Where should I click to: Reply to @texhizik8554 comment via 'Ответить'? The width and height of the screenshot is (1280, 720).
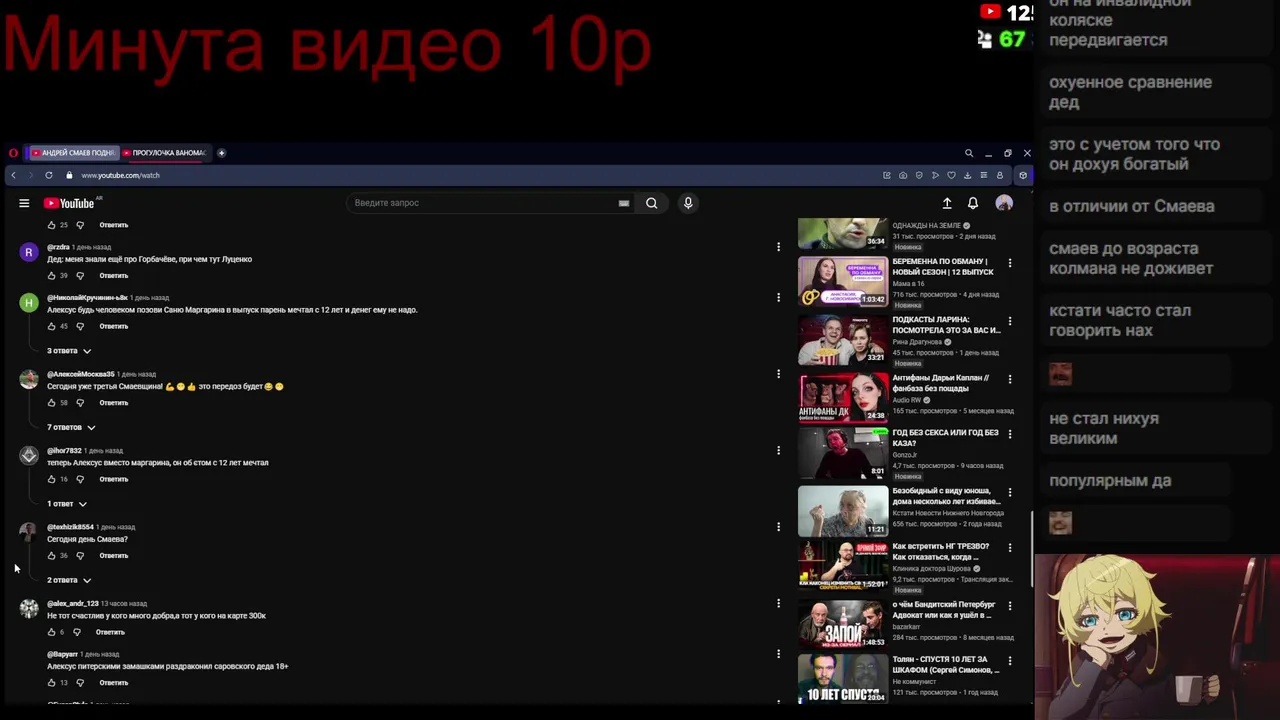(x=114, y=555)
